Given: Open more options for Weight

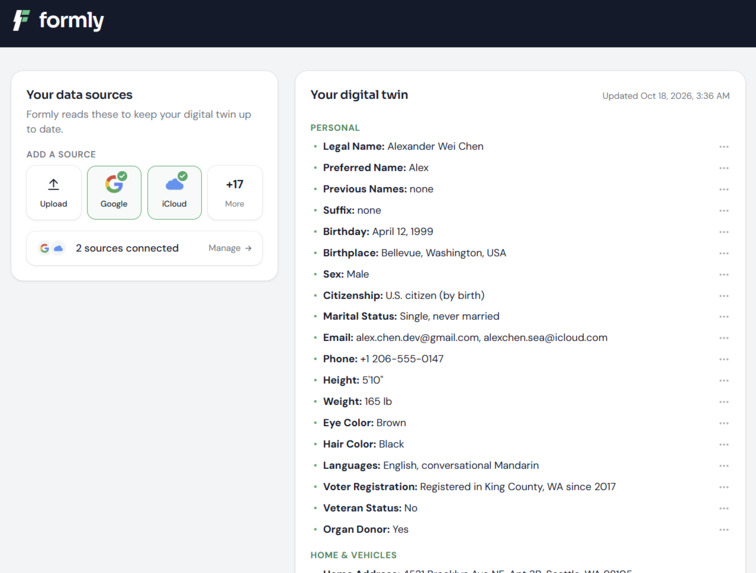Looking at the screenshot, I should pyautogui.click(x=724, y=402).
